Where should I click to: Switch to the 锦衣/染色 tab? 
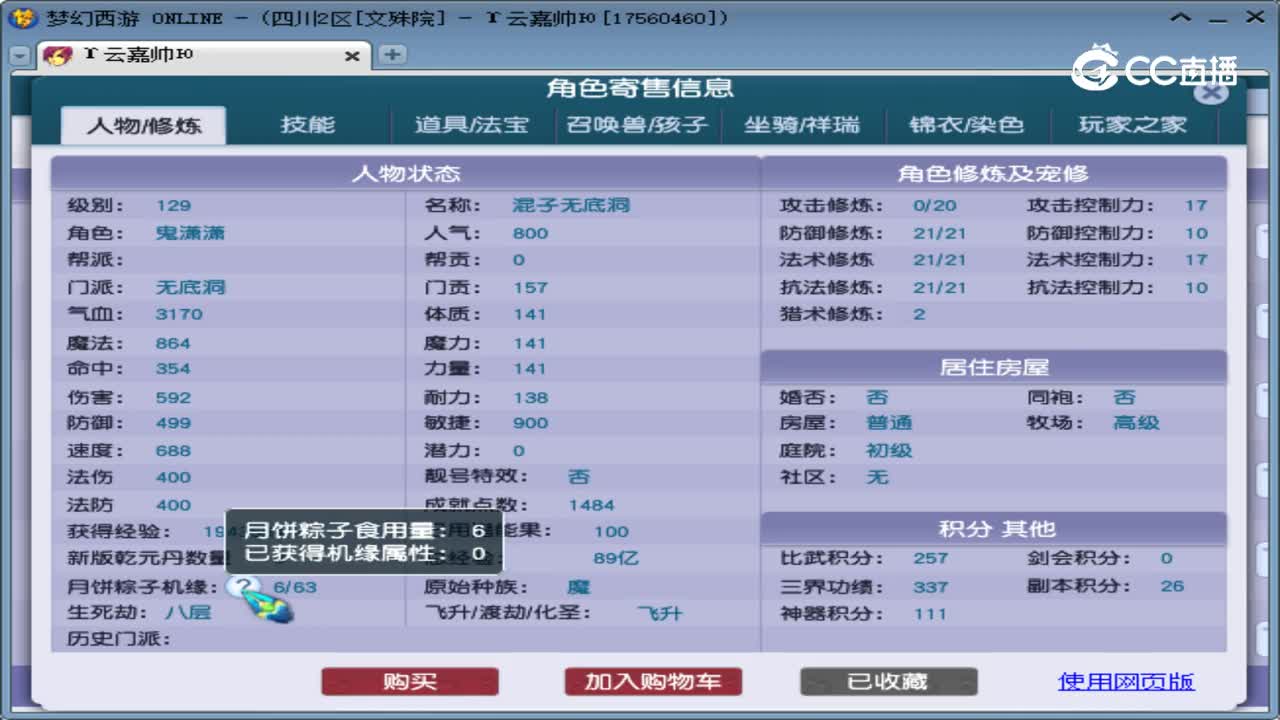click(x=966, y=125)
